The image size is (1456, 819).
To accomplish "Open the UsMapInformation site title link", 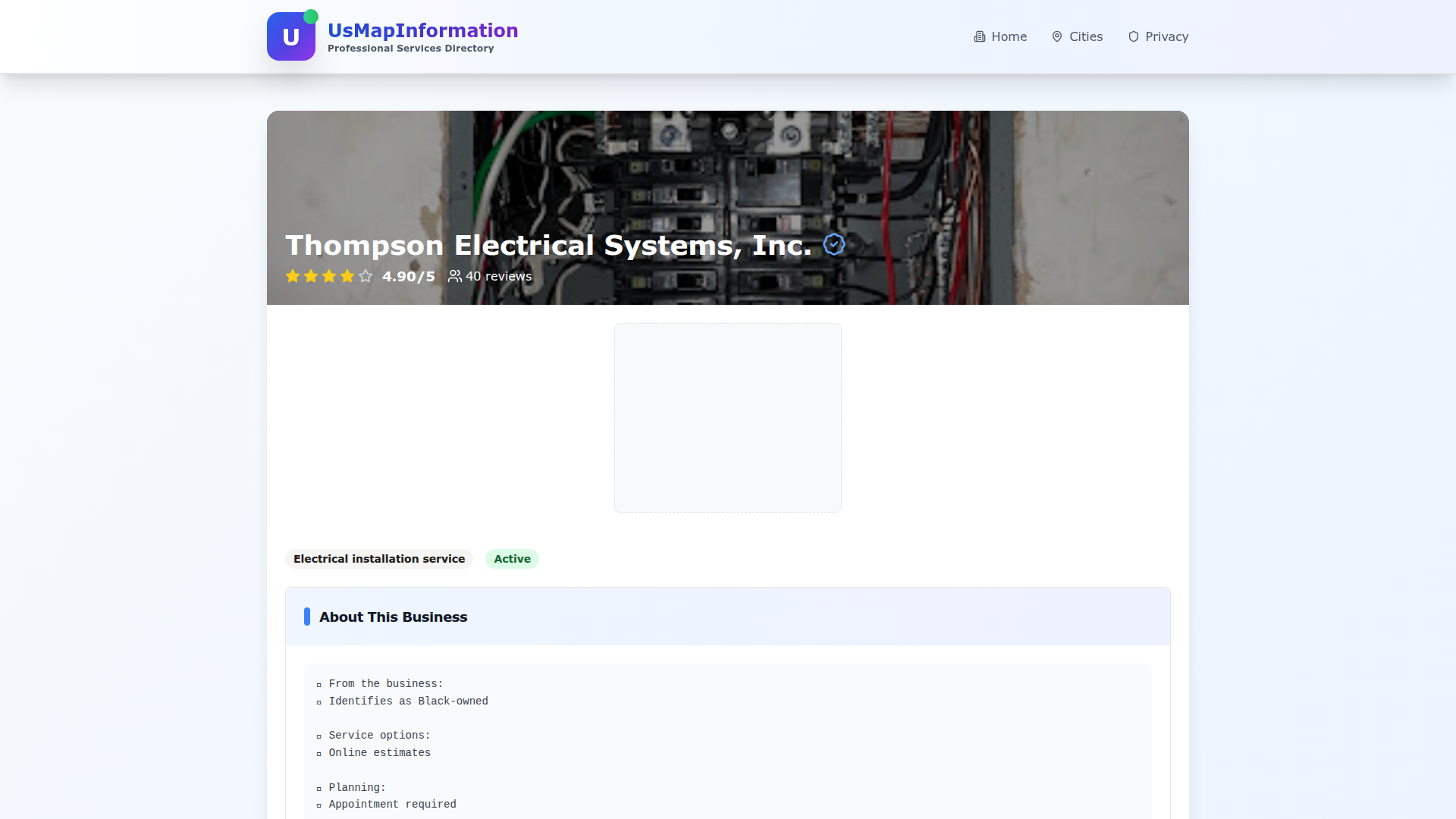I will tap(422, 30).
